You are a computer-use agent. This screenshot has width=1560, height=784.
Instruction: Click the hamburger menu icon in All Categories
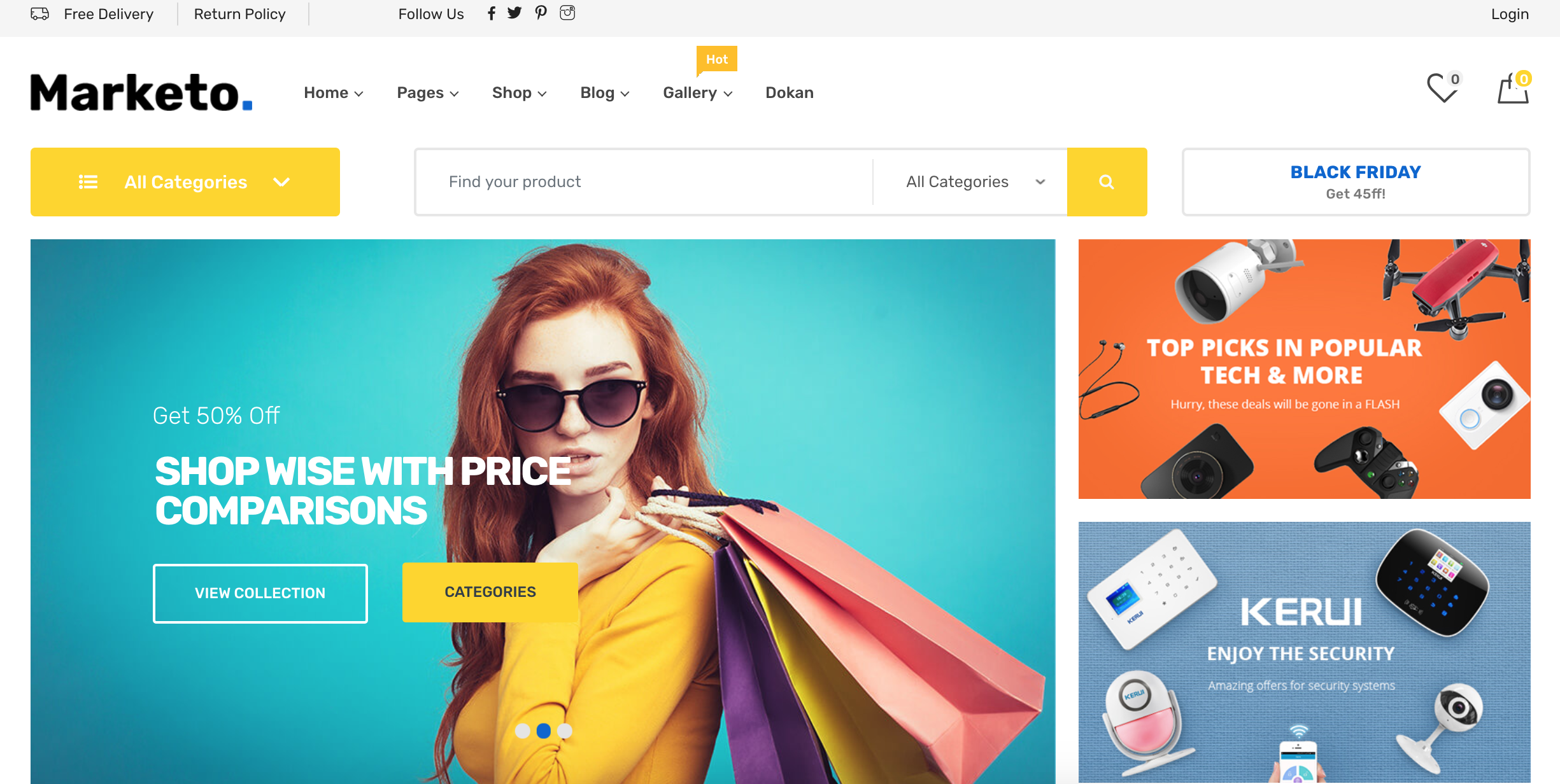coord(87,182)
